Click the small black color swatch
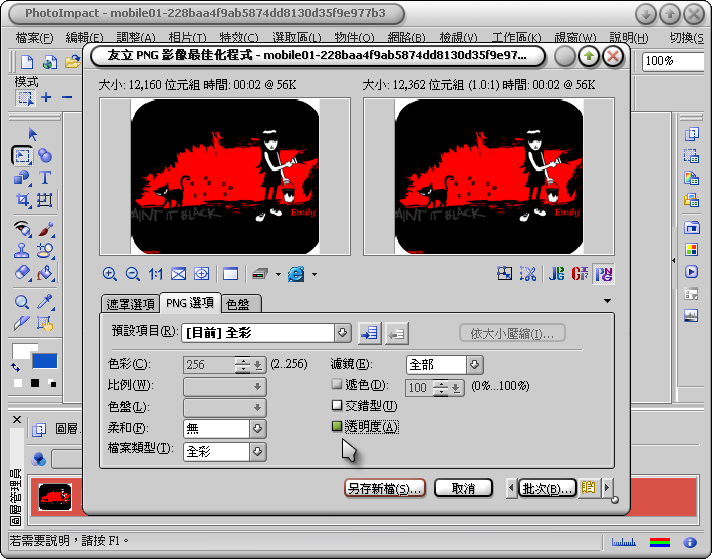Screen dimensions: 712x559 point(35,383)
